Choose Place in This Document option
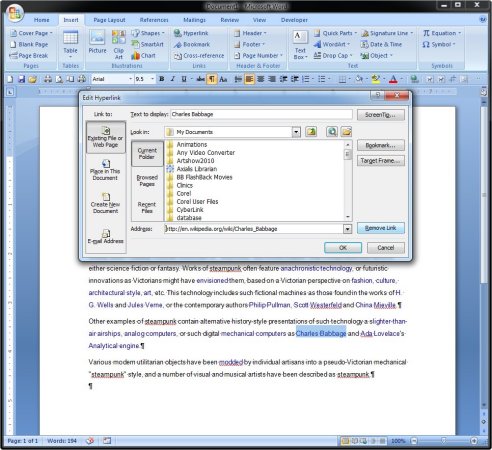492x450 pixels. tap(105, 170)
